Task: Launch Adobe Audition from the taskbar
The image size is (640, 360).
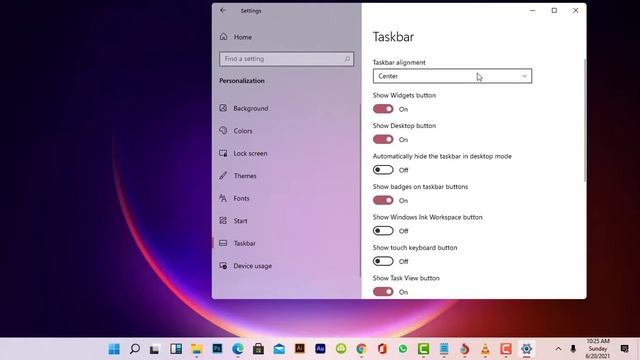Action: 320,349
